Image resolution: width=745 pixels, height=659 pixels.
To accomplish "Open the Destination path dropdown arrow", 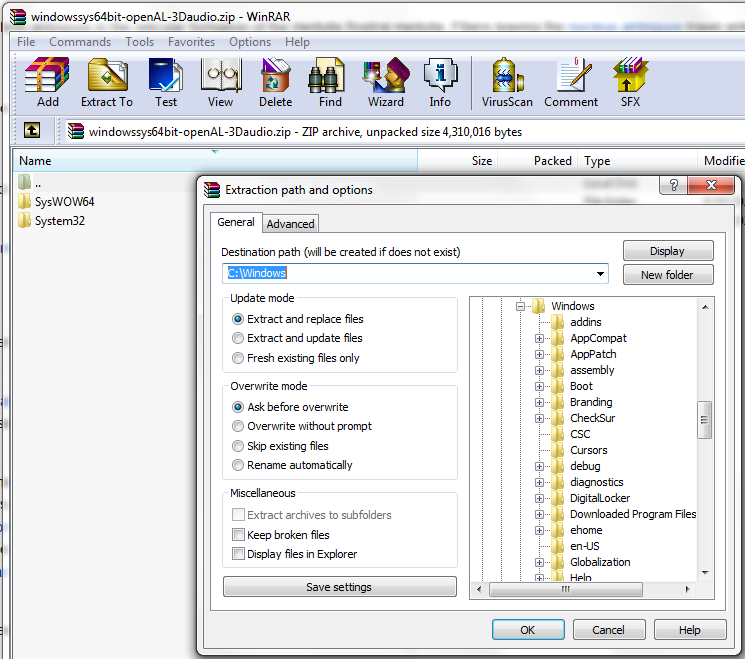I will tap(600, 274).
